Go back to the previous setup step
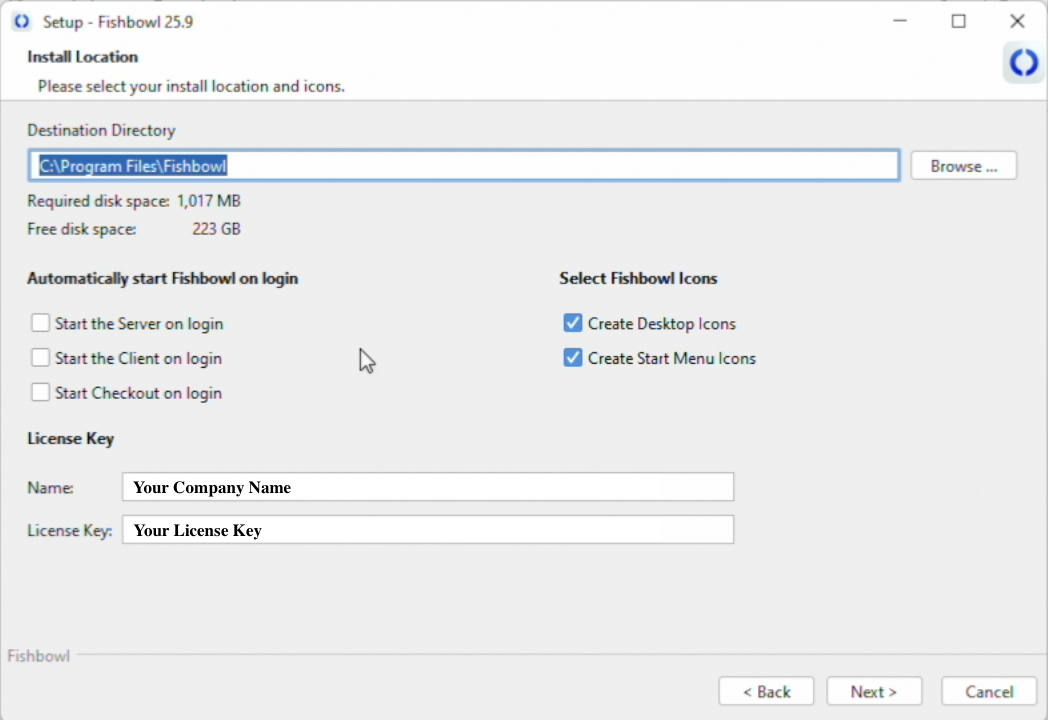This screenshot has width=1048, height=720. 766,691
